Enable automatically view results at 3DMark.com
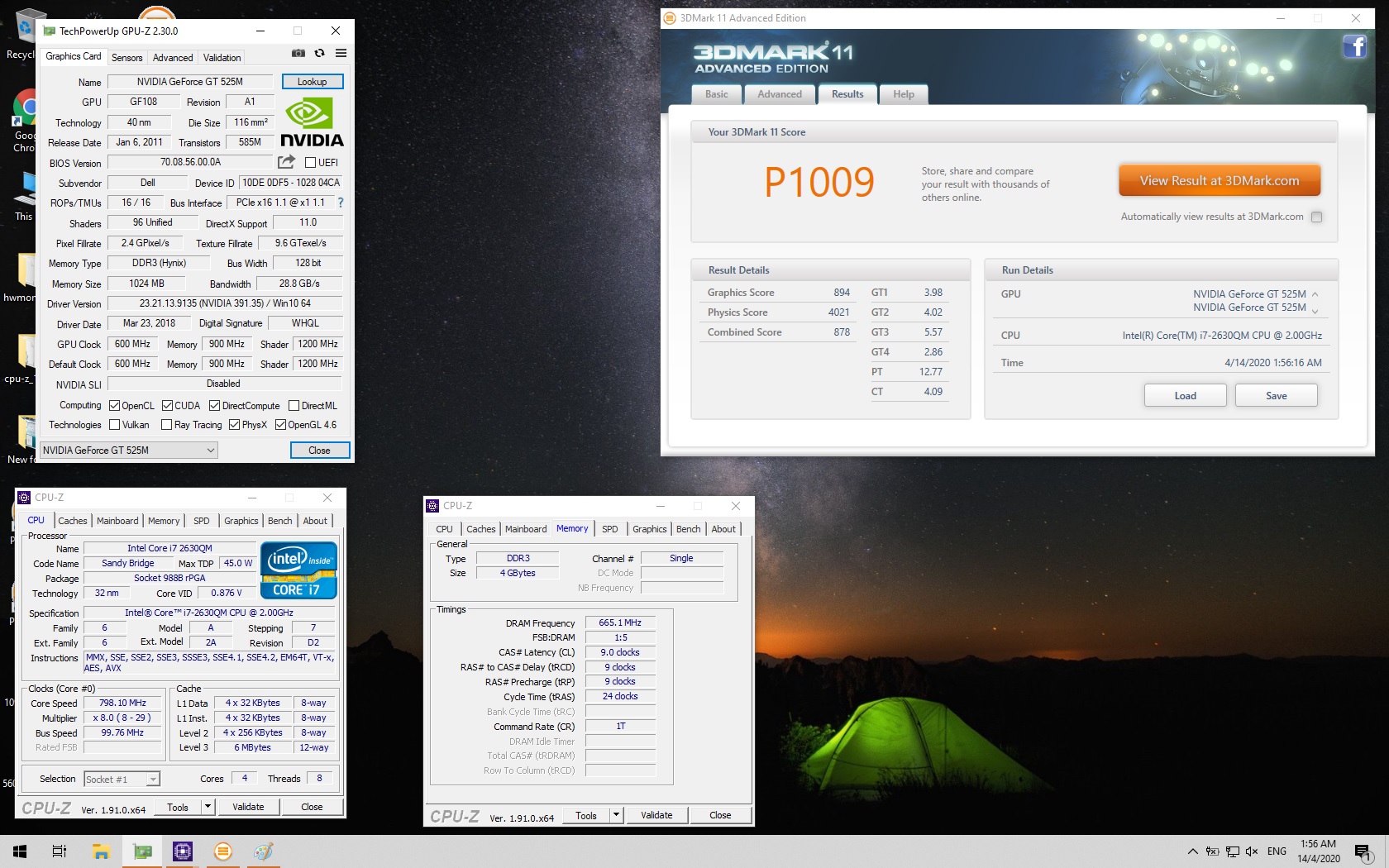1389x868 pixels. (1317, 217)
